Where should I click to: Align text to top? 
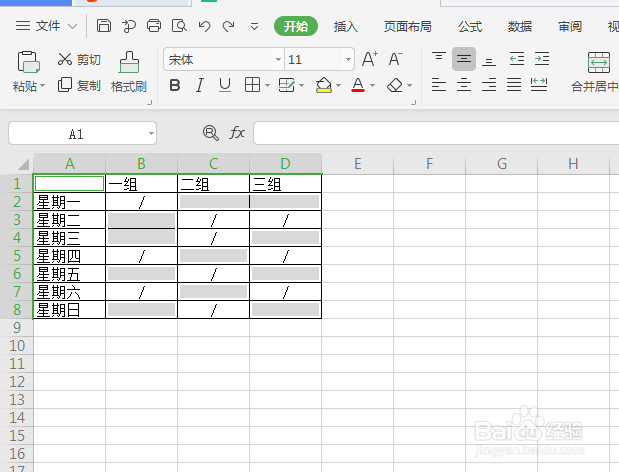pos(439,59)
